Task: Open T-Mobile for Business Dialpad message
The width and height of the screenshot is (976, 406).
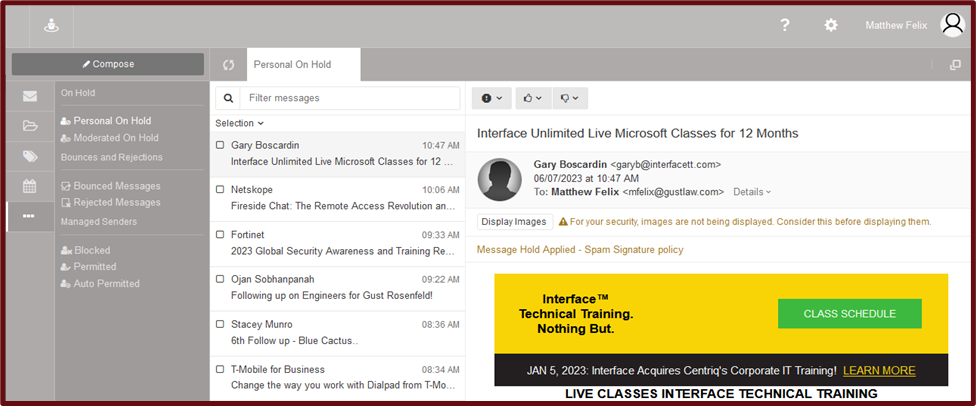Action: point(337,378)
